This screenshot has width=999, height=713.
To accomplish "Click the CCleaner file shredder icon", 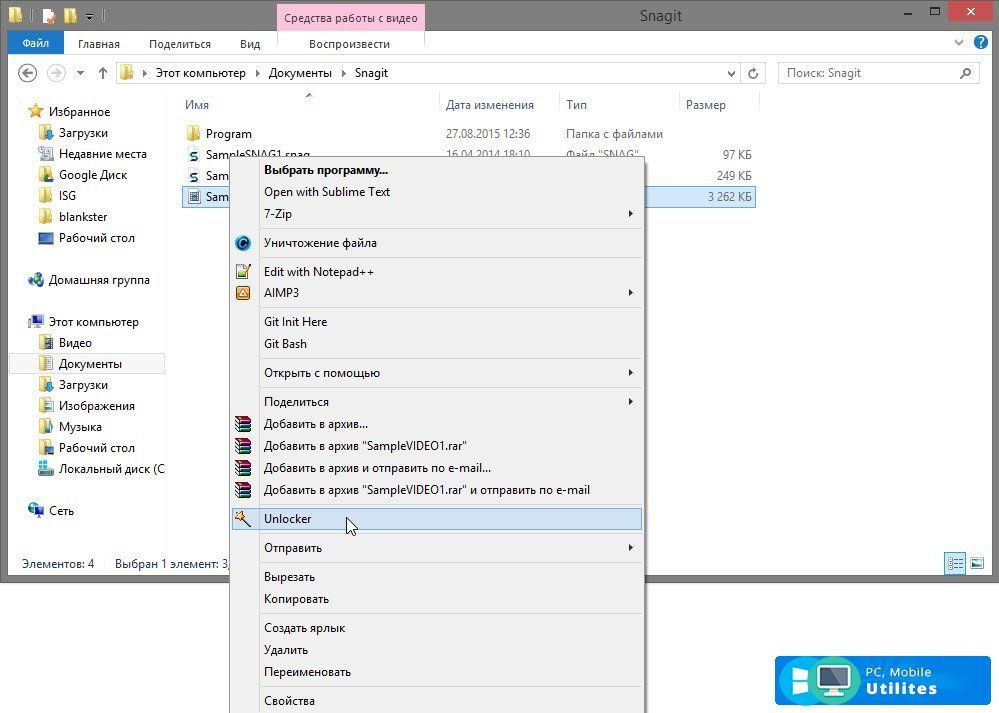I will pyautogui.click(x=243, y=243).
